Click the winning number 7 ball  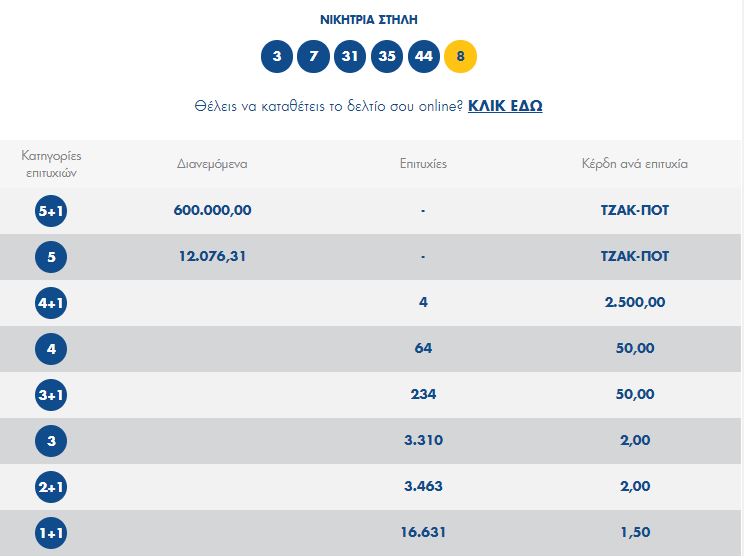313,56
